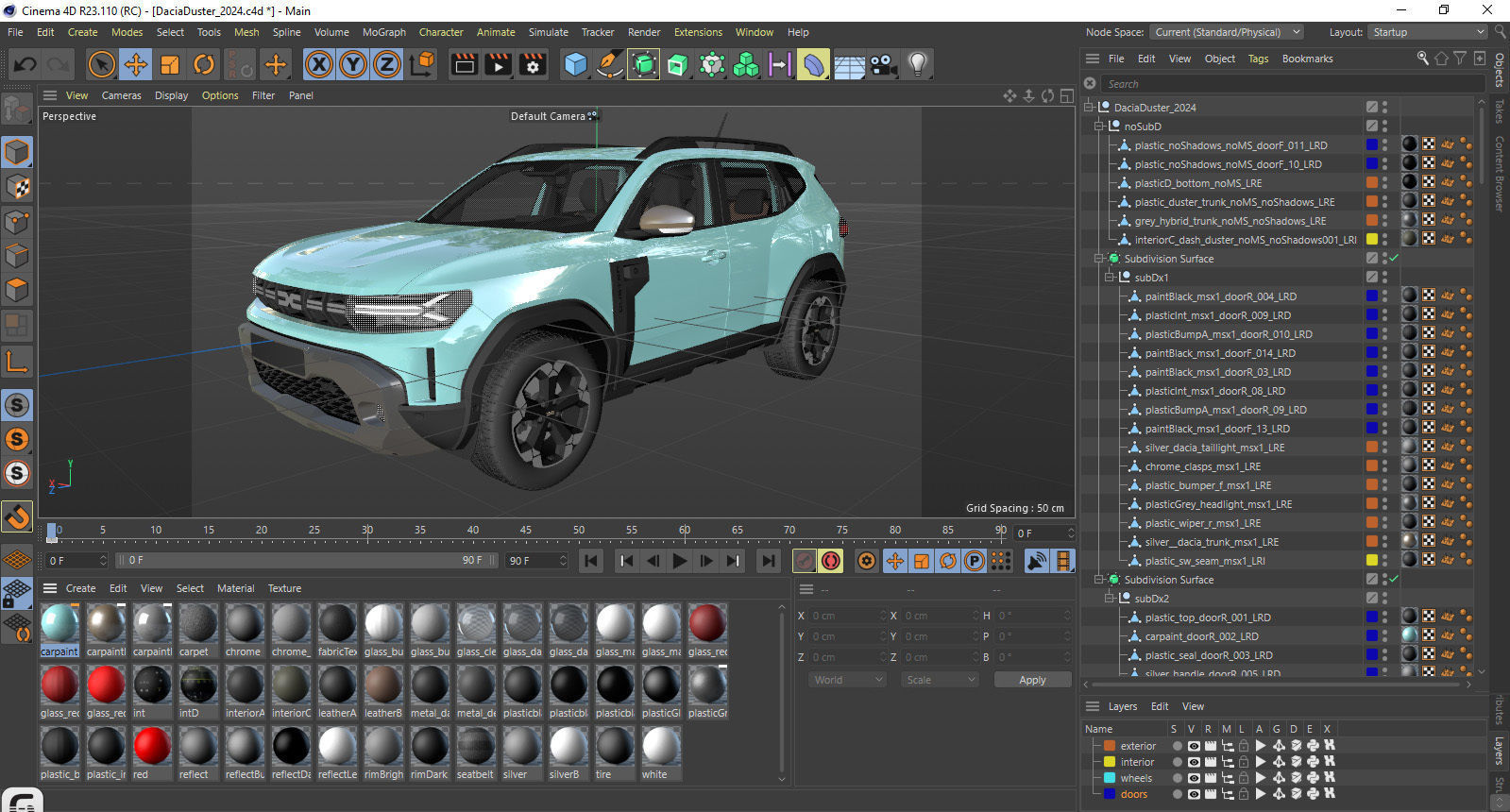The image size is (1510, 812).
Task: Open viewport Cameras menu
Action: [122, 95]
